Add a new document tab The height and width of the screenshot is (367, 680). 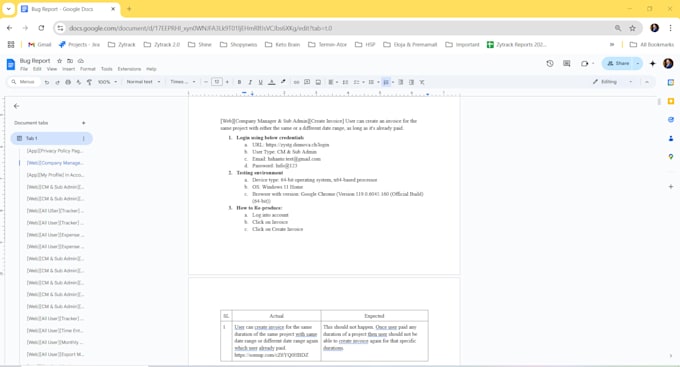coord(84,123)
